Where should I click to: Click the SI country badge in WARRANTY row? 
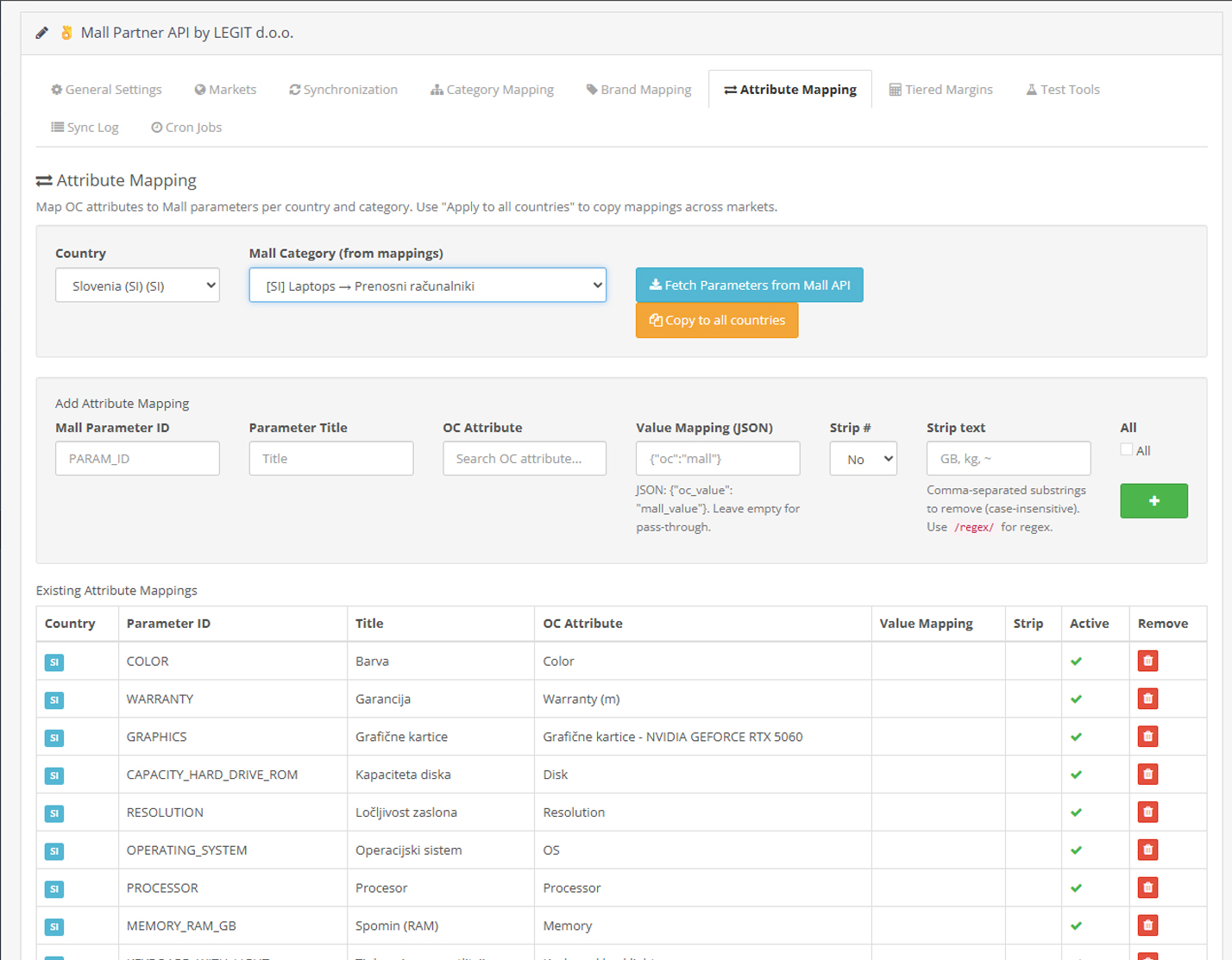pos(54,700)
